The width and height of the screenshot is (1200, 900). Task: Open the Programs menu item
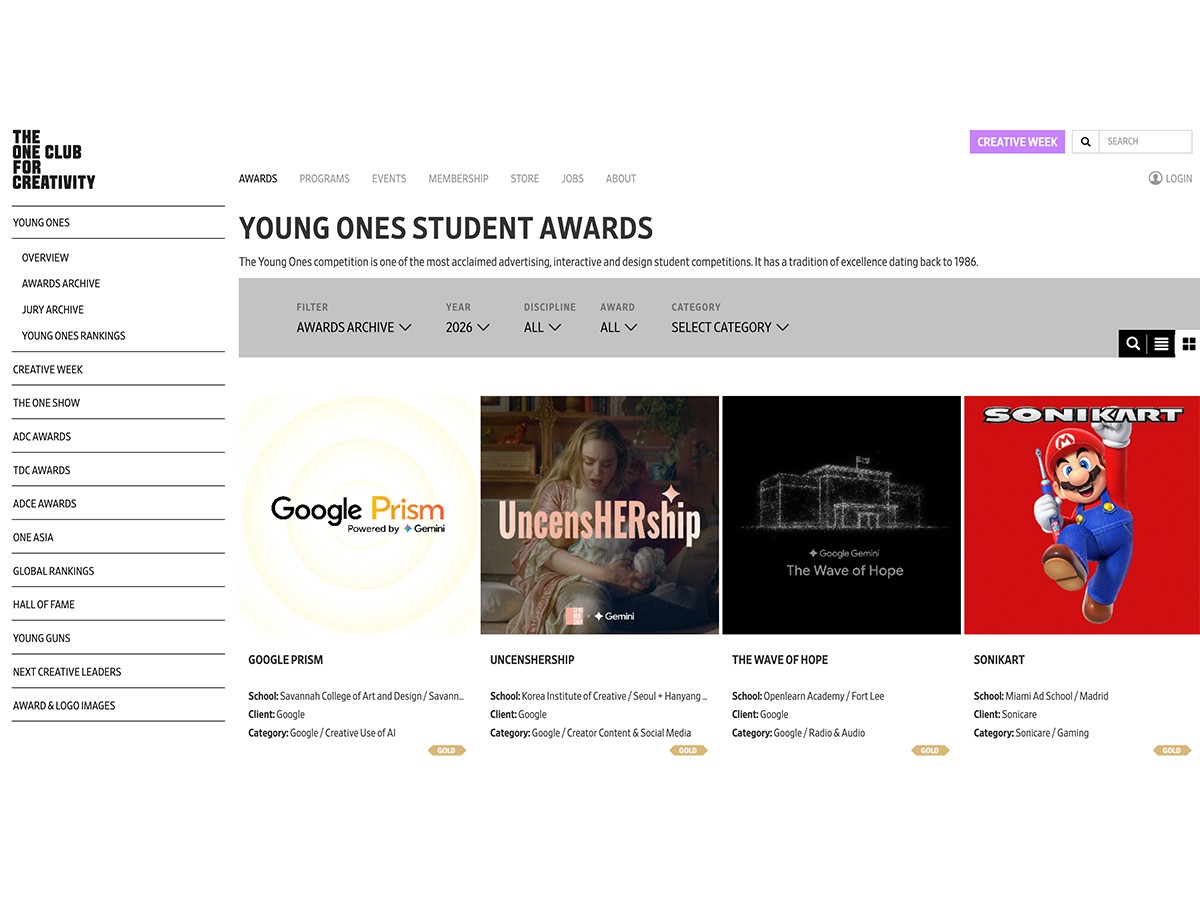(324, 179)
